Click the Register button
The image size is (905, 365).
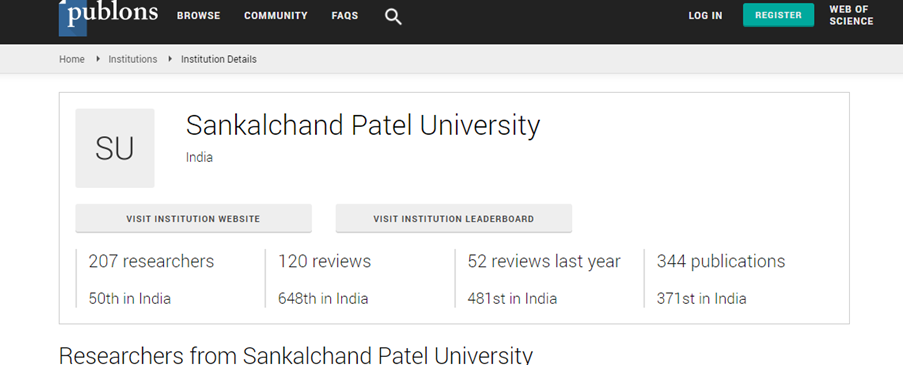[779, 15]
